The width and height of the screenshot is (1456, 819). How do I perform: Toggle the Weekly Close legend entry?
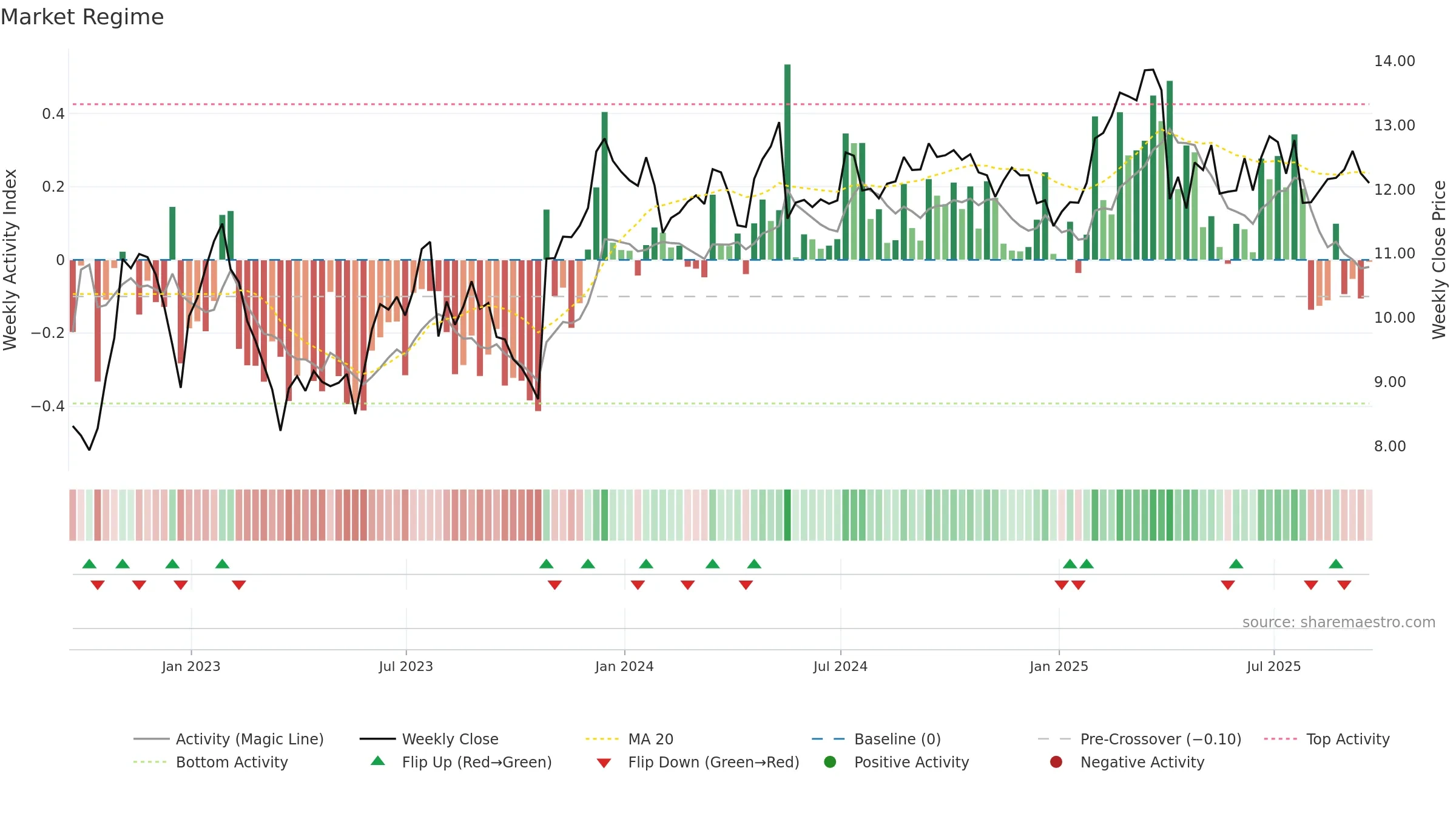coord(429,739)
